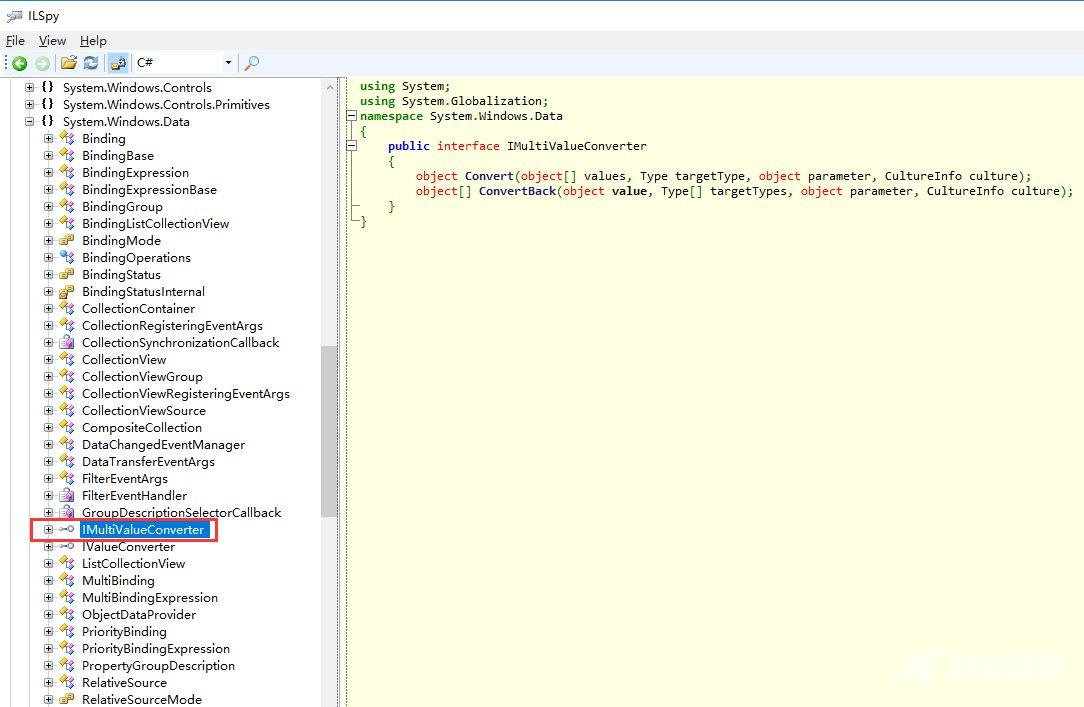Screen dimensions: 1084x707
Task: Click the Refresh assemblies icon
Action: [91, 63]
